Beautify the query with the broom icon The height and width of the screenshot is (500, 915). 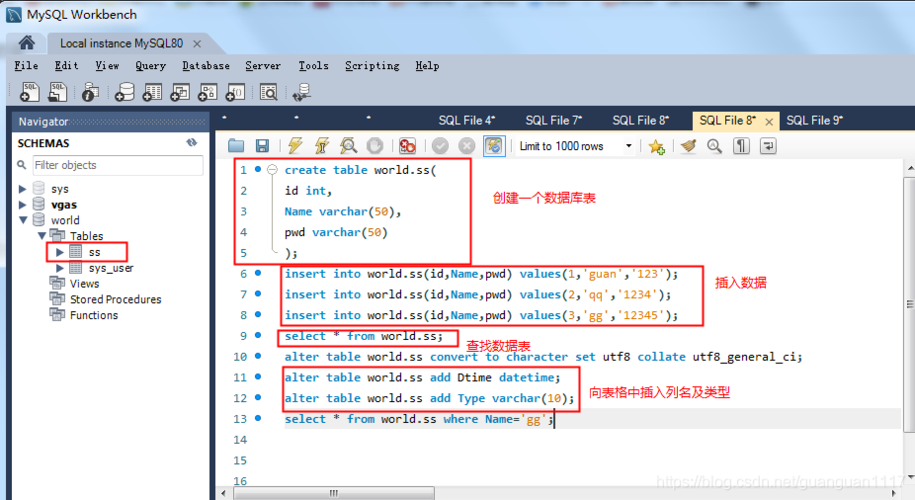tap(689, 146)
